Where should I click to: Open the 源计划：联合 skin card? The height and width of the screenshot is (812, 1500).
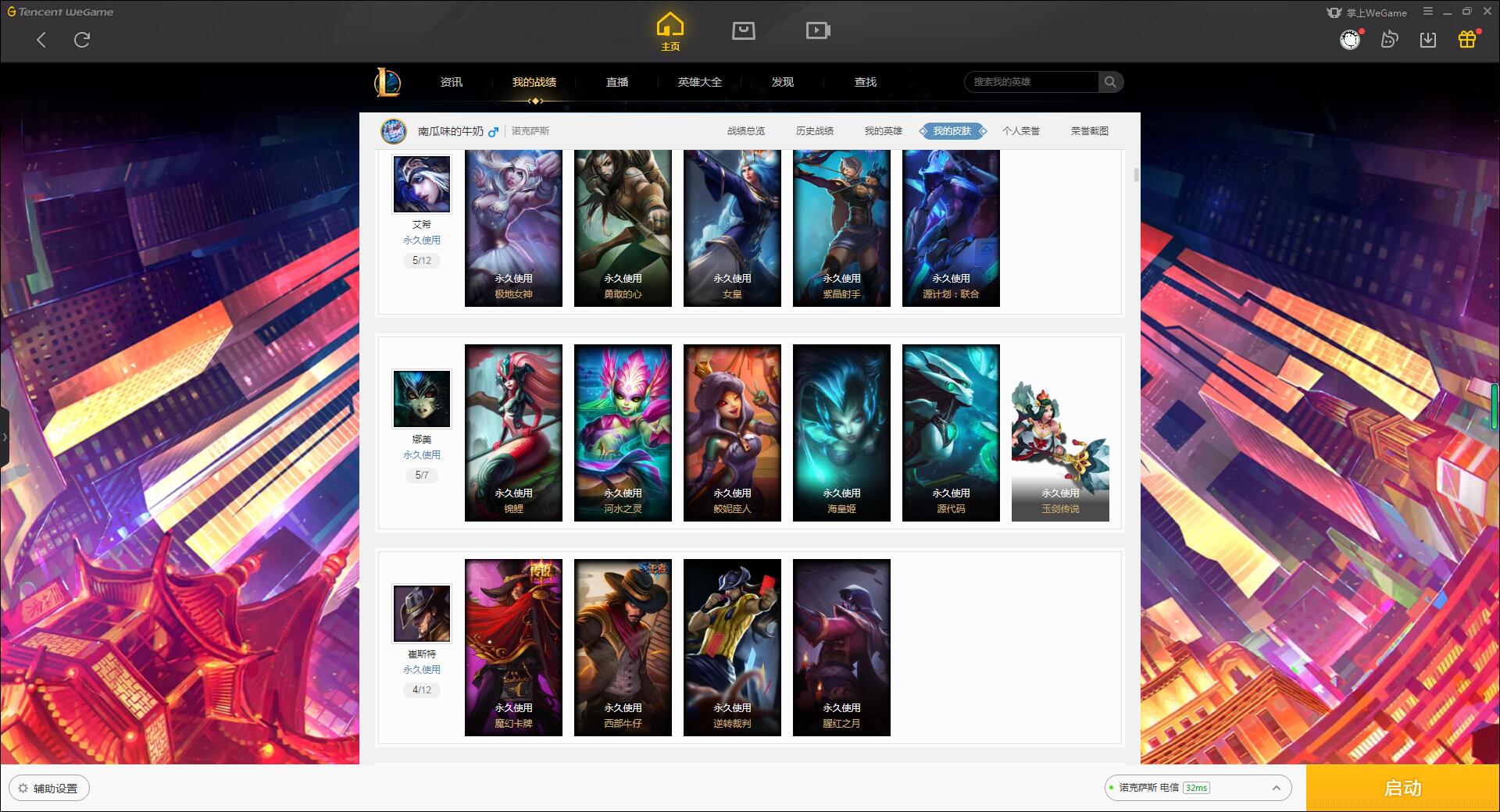point(951,227)
